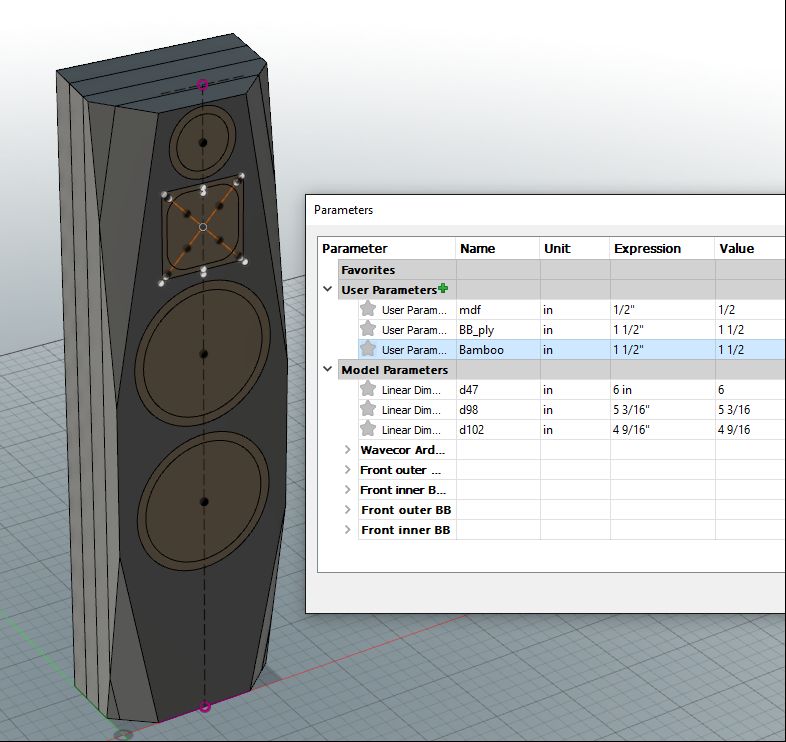Edit the d98 expression 5 3/16"
The height and width of the screenshot is (742, 786).
tap(663, 410)
